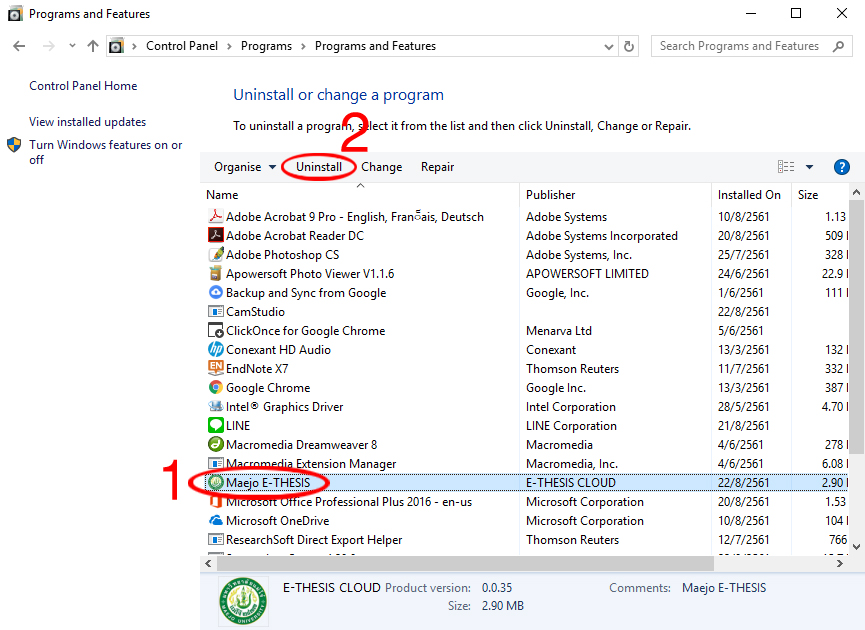Viewport: 865px width, 630px height.
Task: Click the search magnifier icon
Action: (x=839, y=46)
